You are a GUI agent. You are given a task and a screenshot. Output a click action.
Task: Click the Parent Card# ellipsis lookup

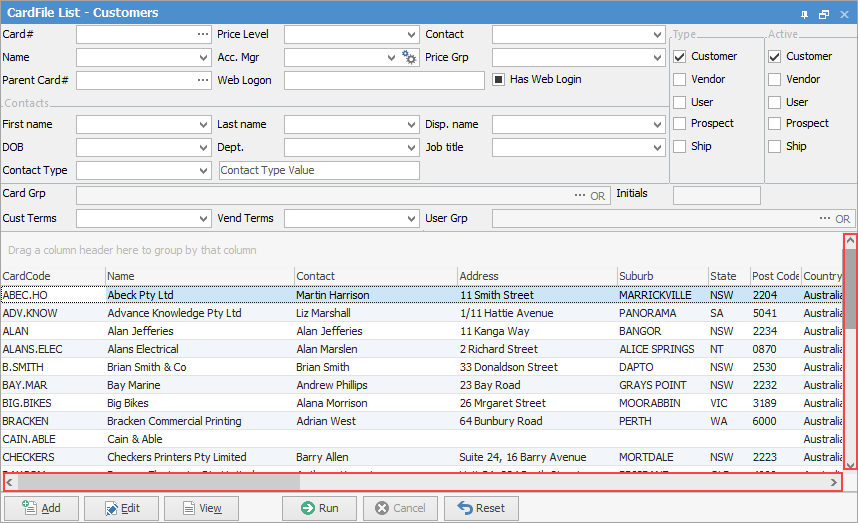point(202,80)
